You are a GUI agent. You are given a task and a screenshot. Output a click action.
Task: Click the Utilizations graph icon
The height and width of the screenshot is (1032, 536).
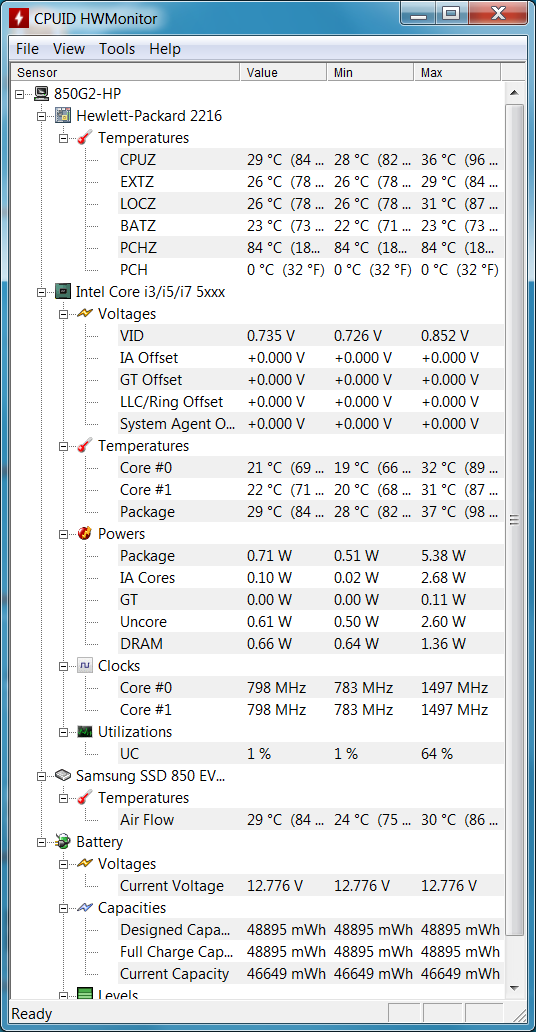point(85,731)
